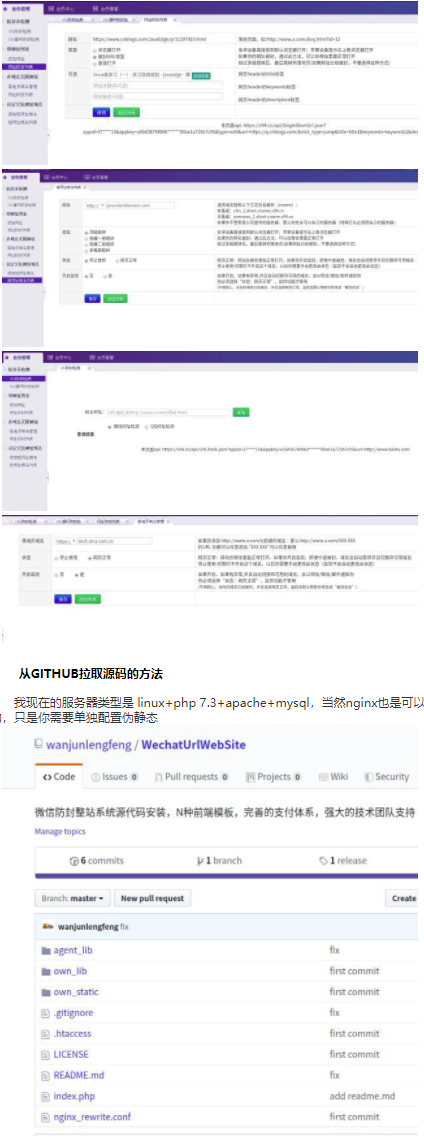This screenshot has height=1137, width=424.
Task: Switch to the Security tab
Action: coord(388,777)
